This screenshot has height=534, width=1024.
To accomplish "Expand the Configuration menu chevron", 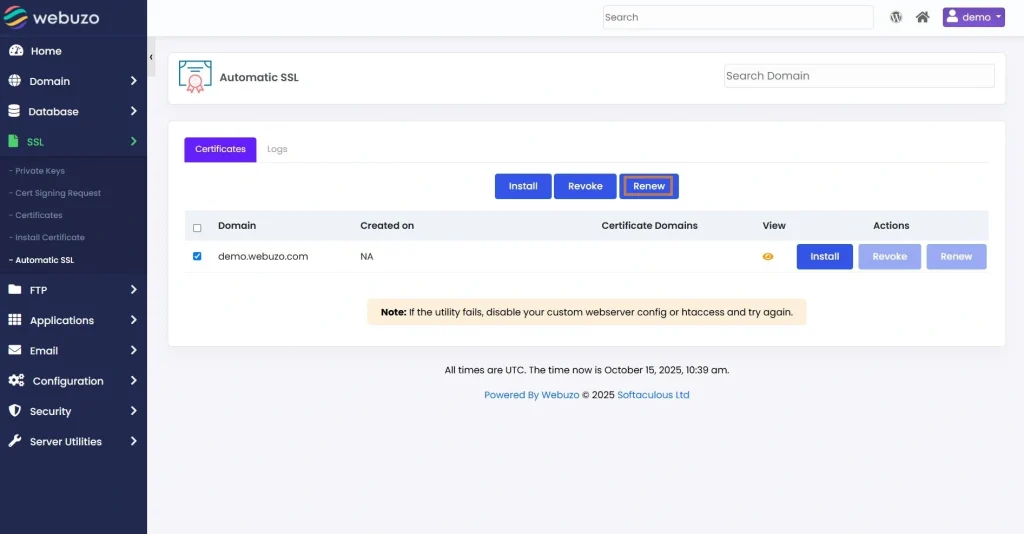I will point(133,380).
